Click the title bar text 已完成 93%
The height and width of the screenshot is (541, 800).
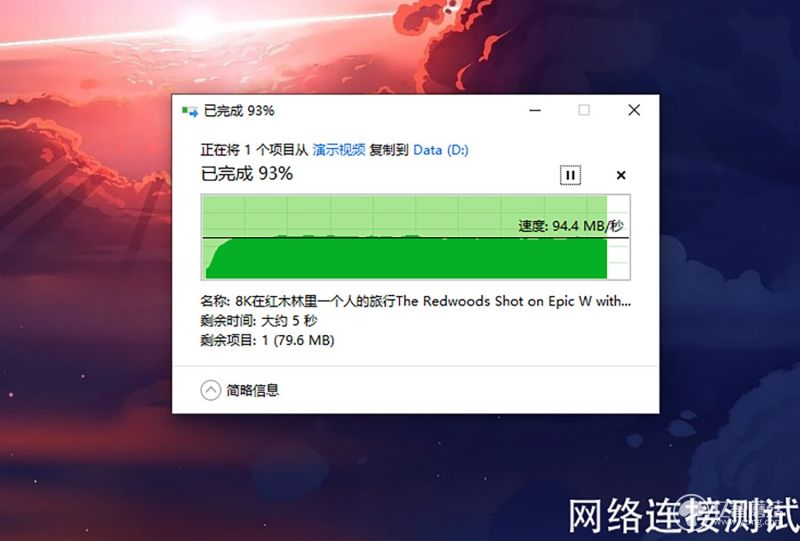[x=239, y=111]
